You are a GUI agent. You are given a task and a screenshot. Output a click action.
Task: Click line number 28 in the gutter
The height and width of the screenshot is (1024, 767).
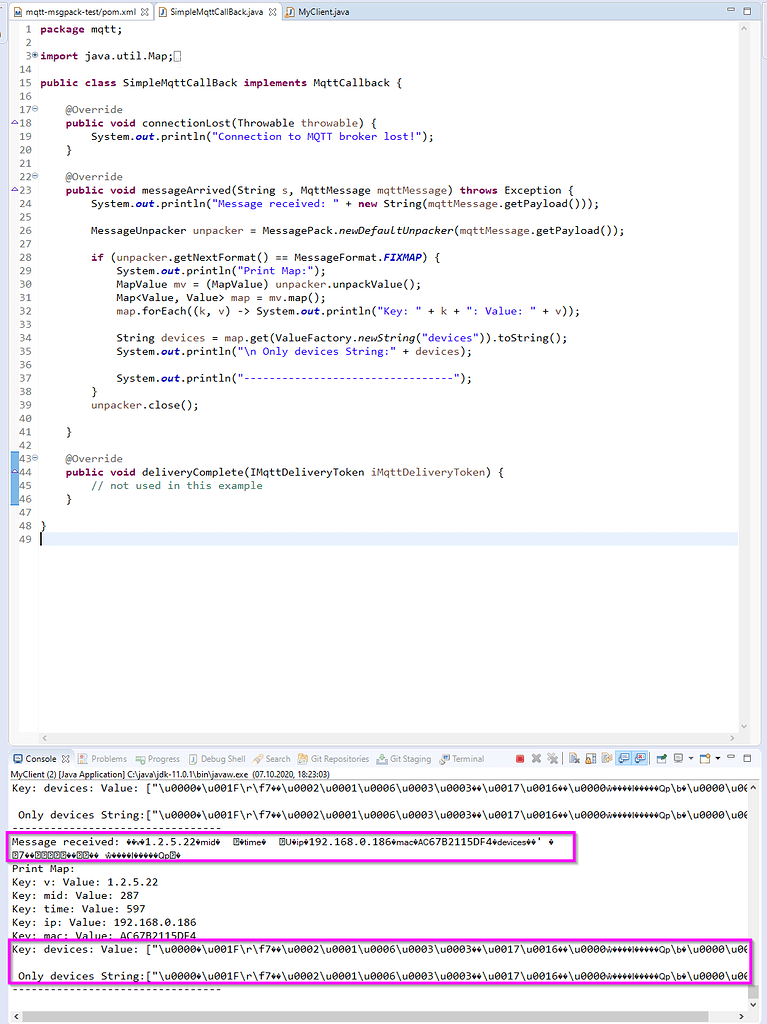point(25,257)
